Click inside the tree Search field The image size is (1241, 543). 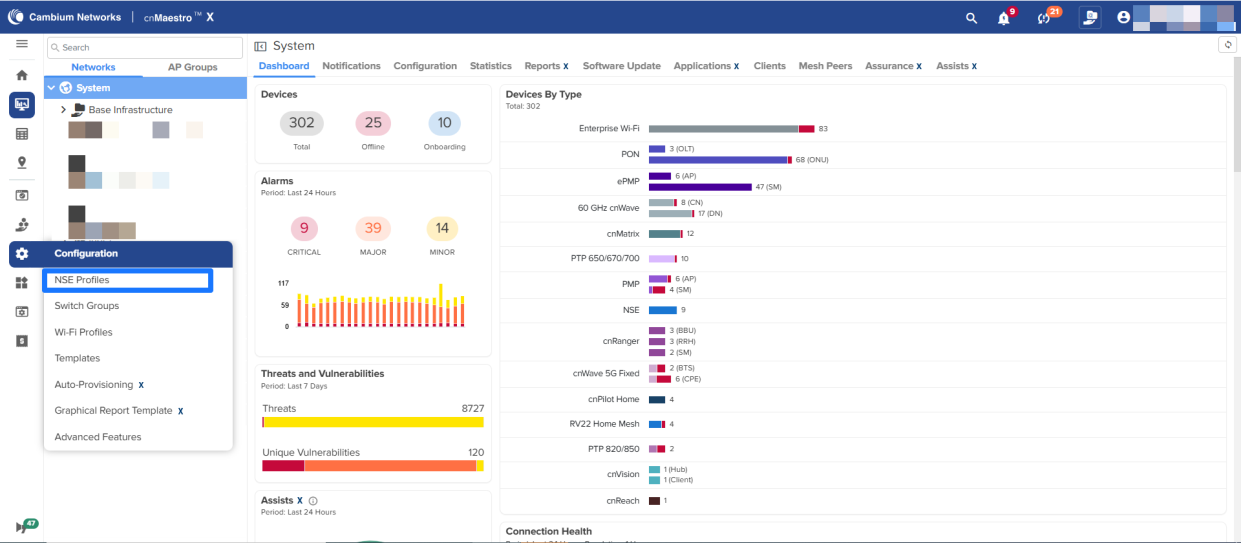[x=144, y=47]
